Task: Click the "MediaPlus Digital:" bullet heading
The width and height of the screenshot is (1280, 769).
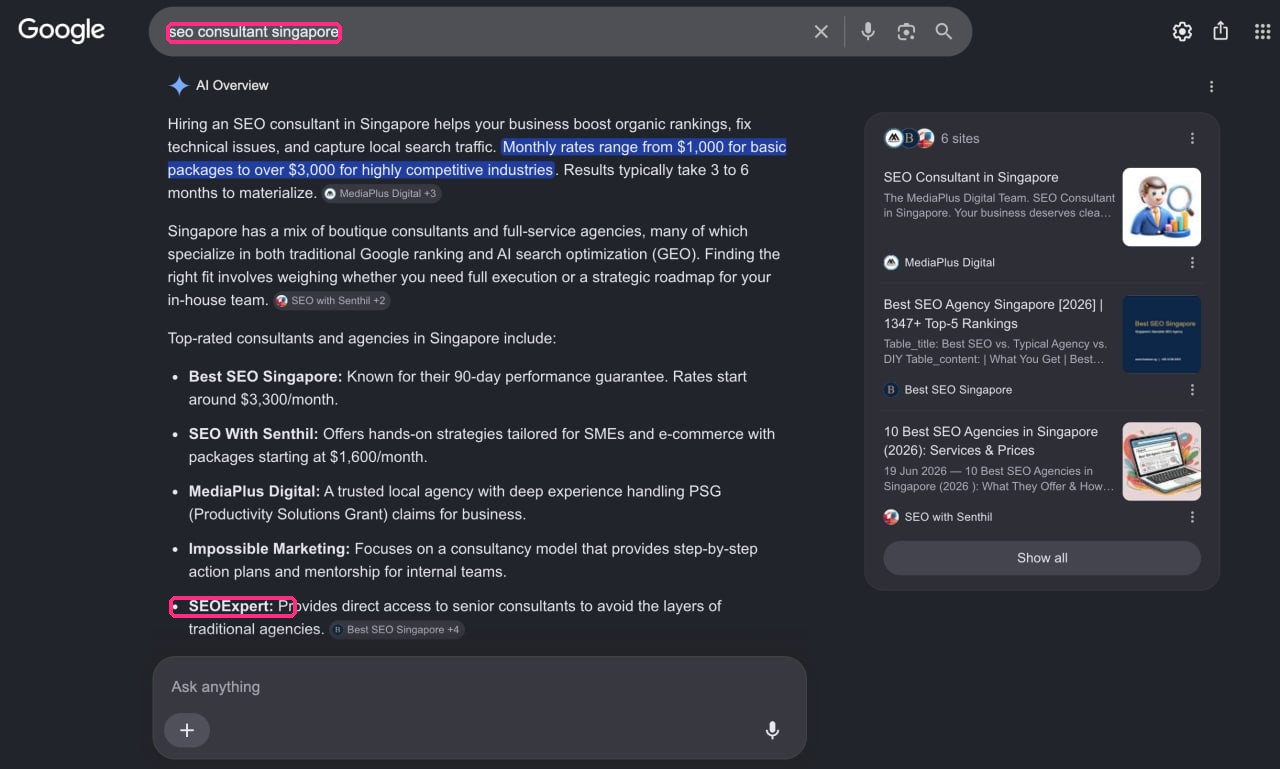Action: 254,491
